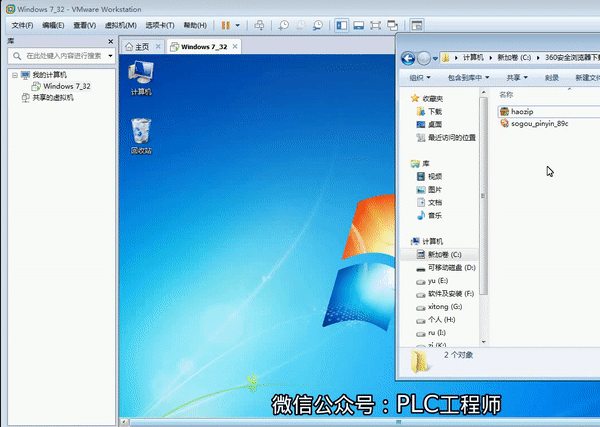Select the haozip file

[522, 112]
